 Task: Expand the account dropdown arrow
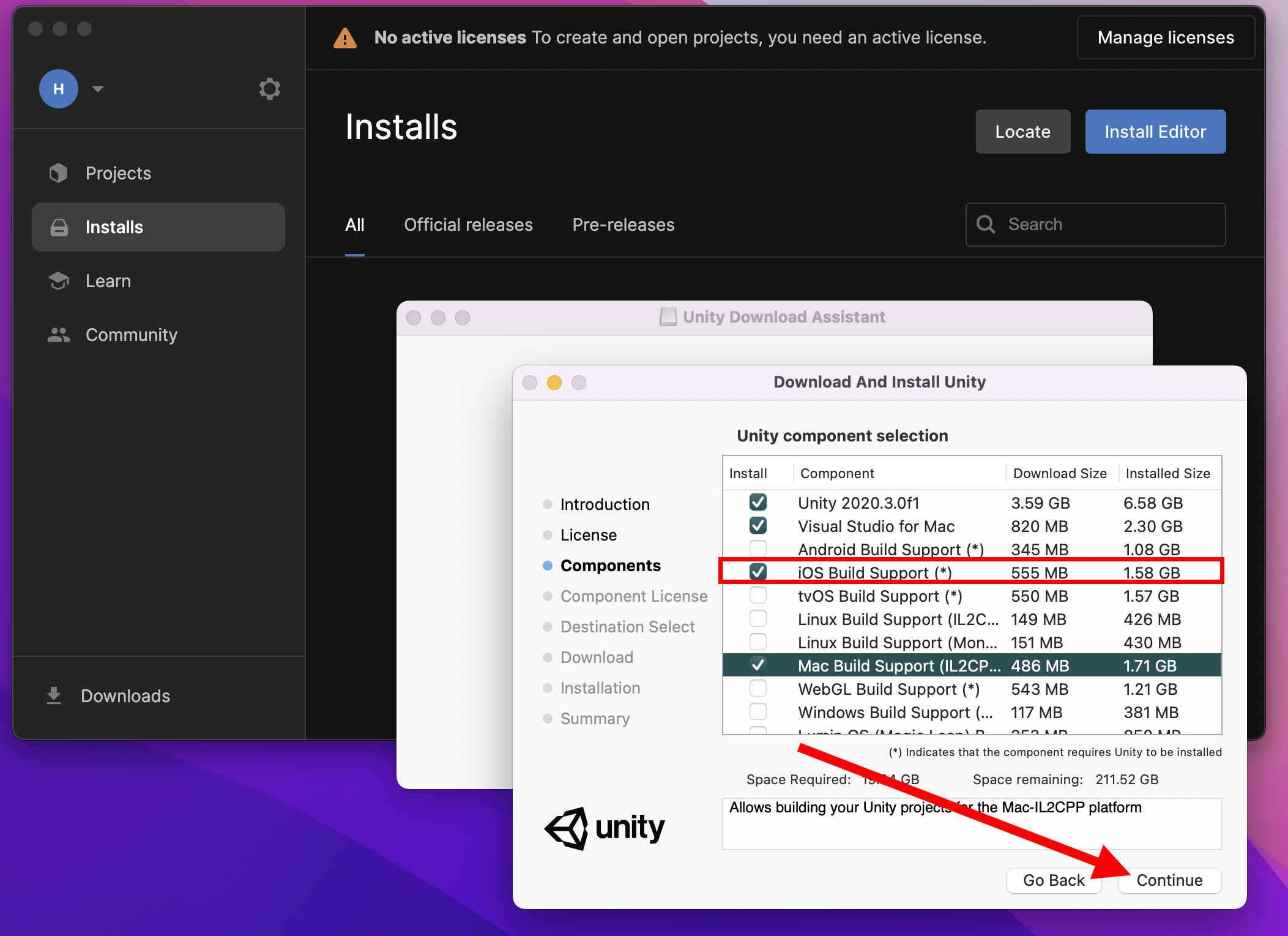(98, 89)
